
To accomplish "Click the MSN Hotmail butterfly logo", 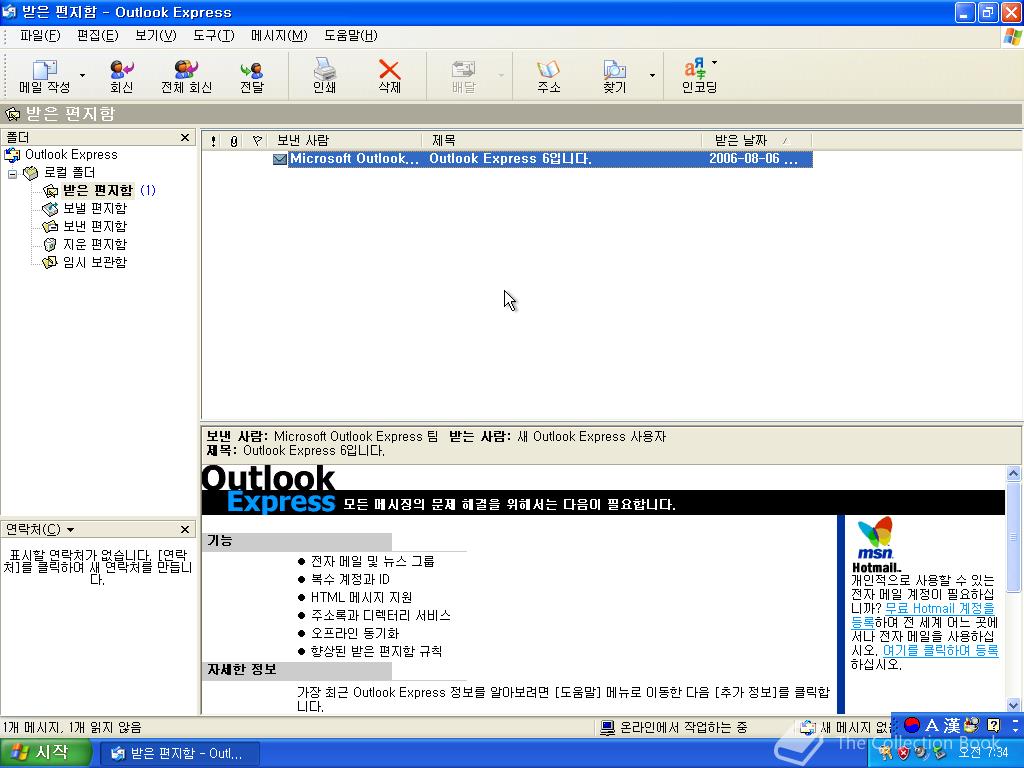I will point(875,544).
